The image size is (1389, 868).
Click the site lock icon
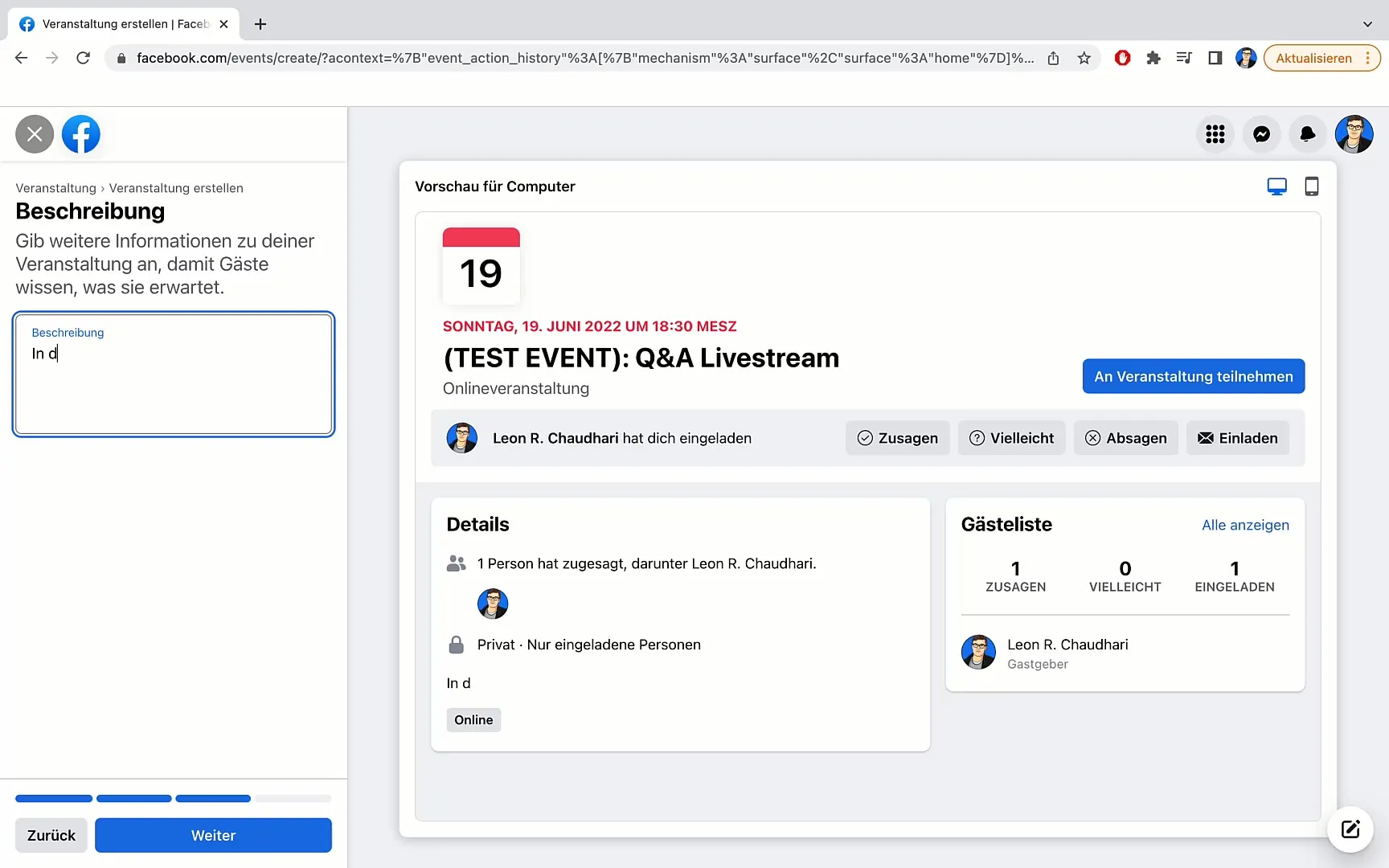(x=121, y=58)
